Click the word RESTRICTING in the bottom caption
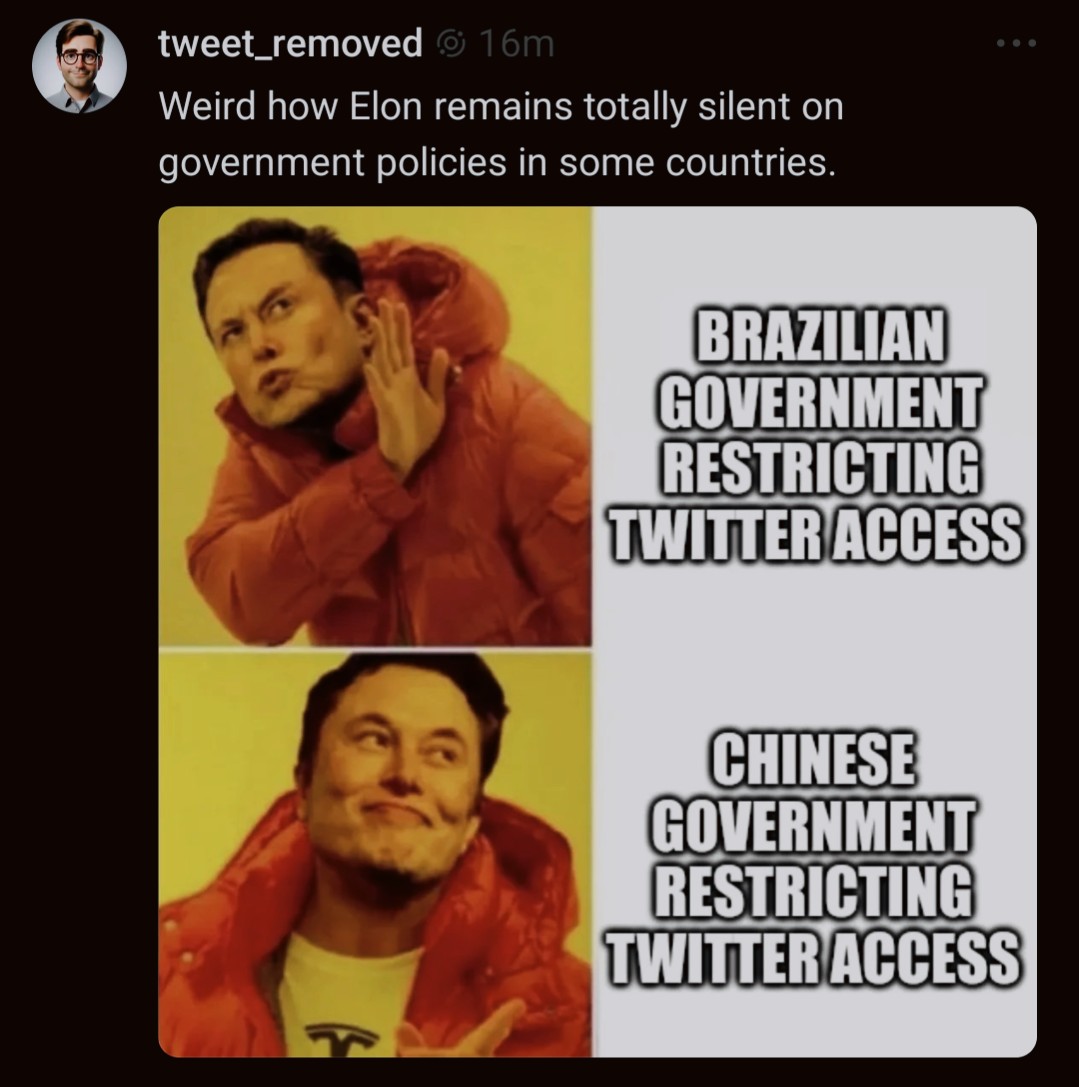This screenshot has width=1079, height=1087. [x=813, y=892]
